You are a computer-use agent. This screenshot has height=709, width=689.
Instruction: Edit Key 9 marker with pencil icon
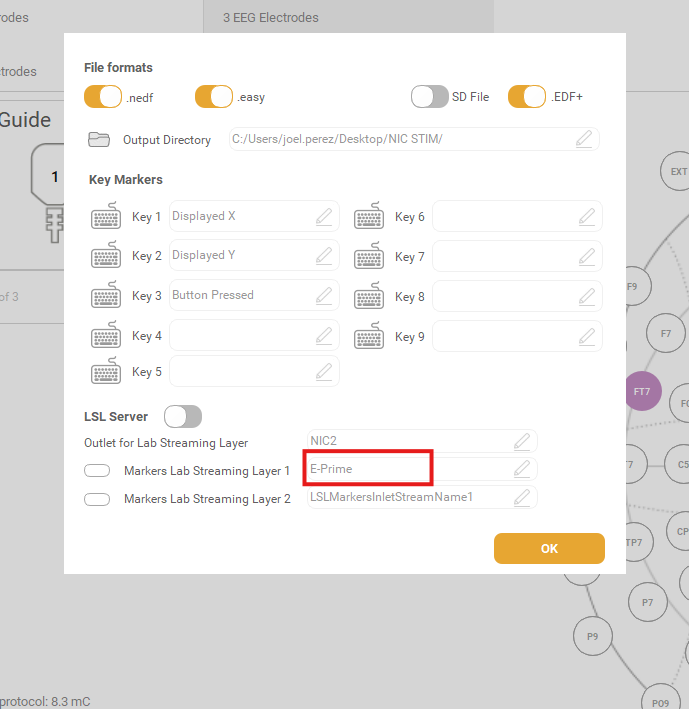click(587, 336)
